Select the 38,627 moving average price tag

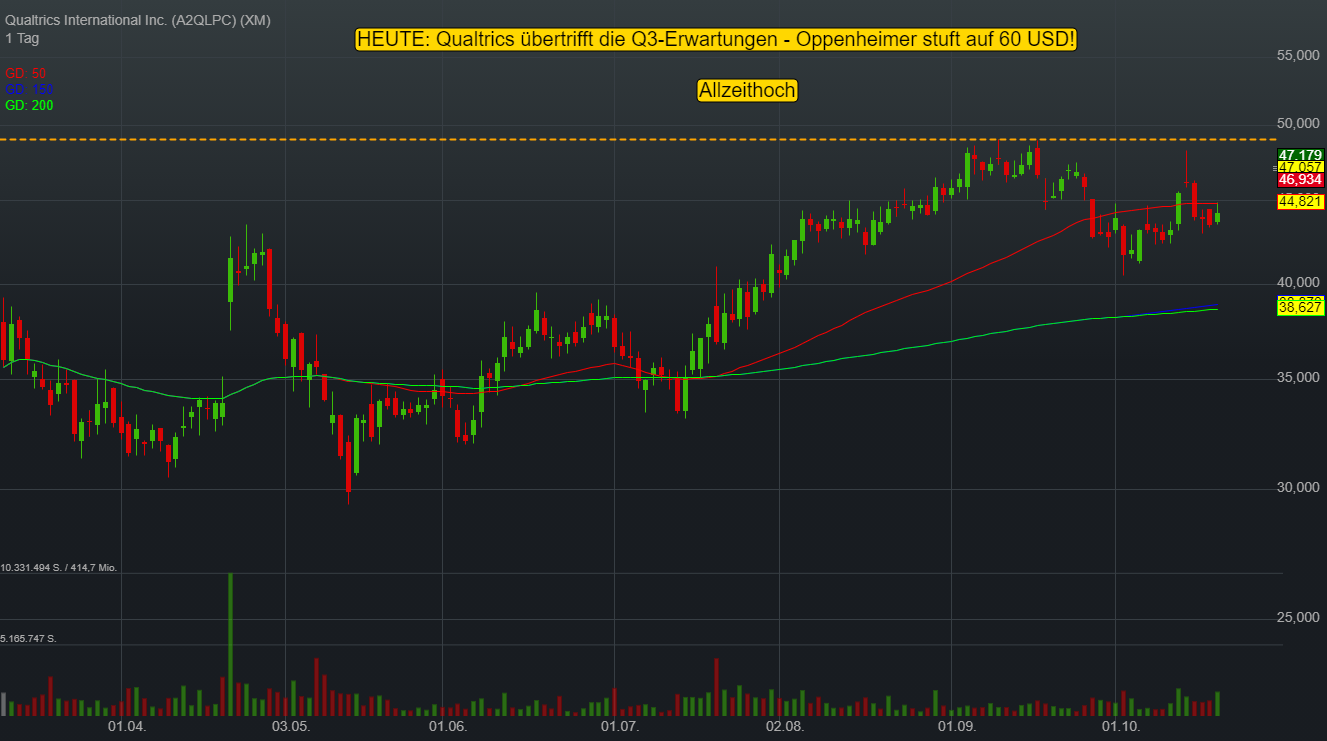[1300, 309]
